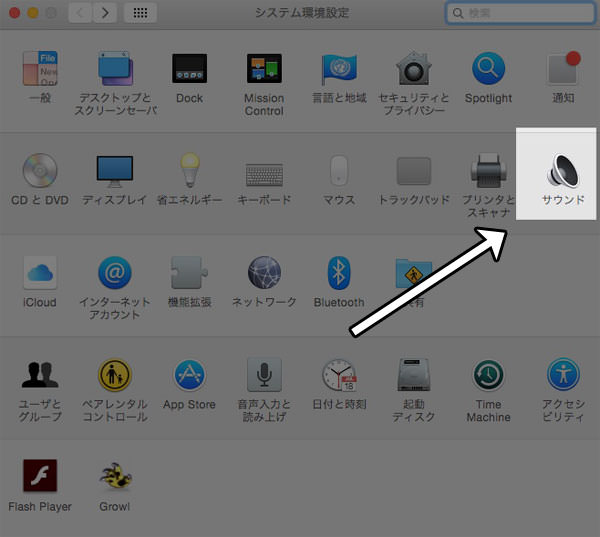Click the forward navigation arrow
The image size is (600, 537).
[x=104, y=13]
